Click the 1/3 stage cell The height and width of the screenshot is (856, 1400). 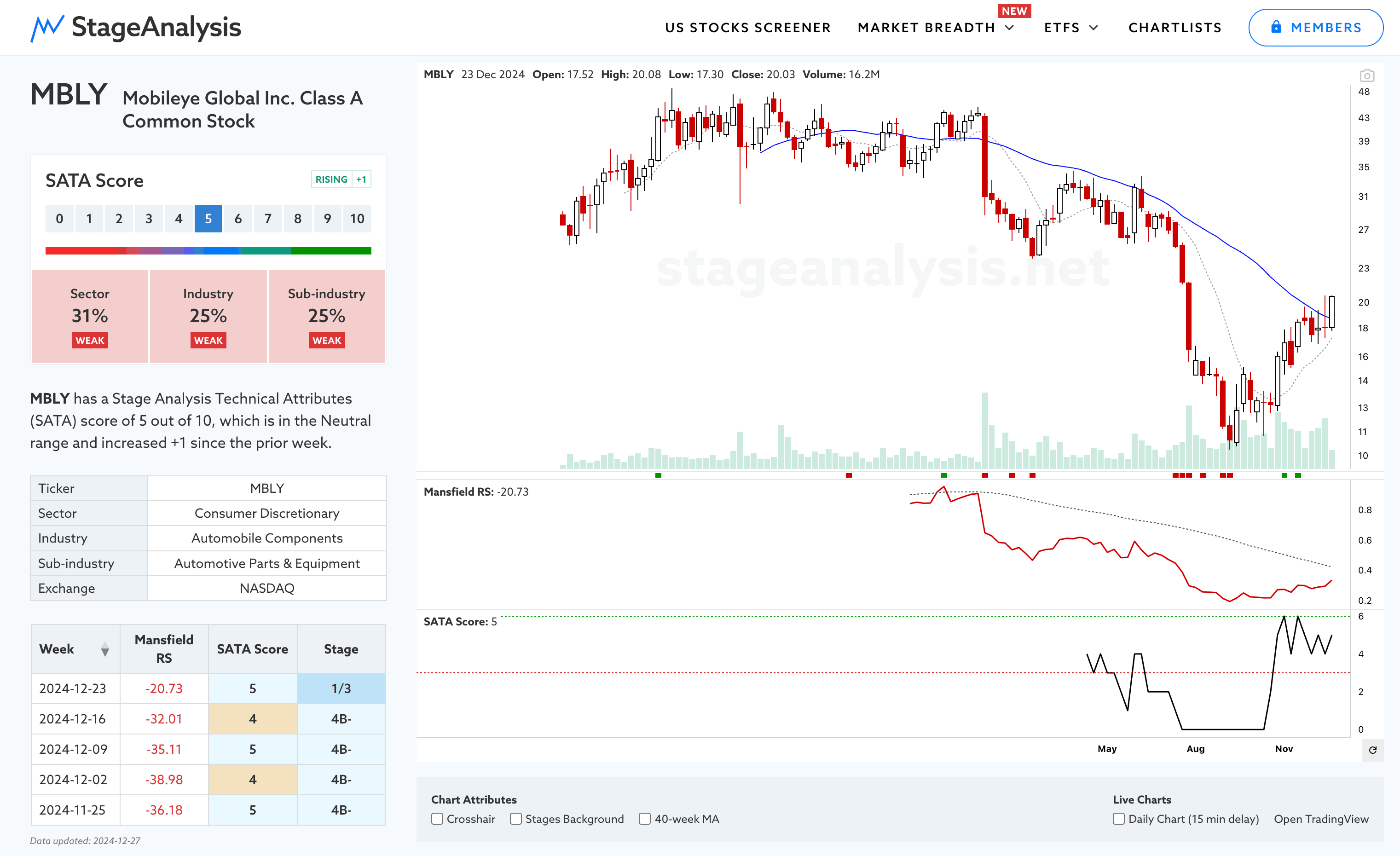coord(341,688)
